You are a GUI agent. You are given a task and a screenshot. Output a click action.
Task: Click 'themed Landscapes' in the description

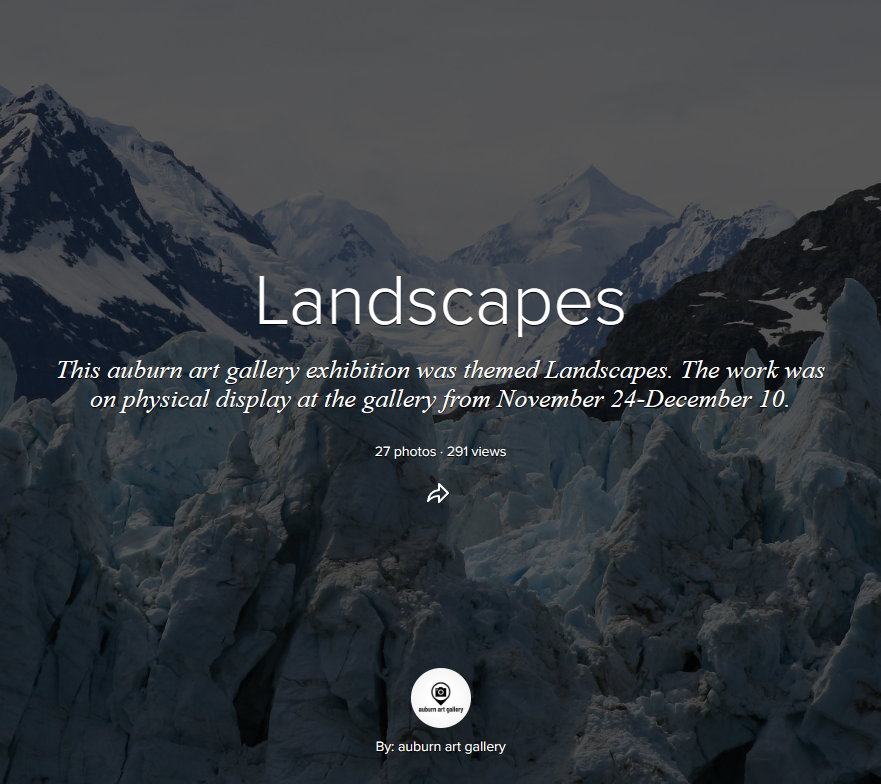tap(567, 370)
